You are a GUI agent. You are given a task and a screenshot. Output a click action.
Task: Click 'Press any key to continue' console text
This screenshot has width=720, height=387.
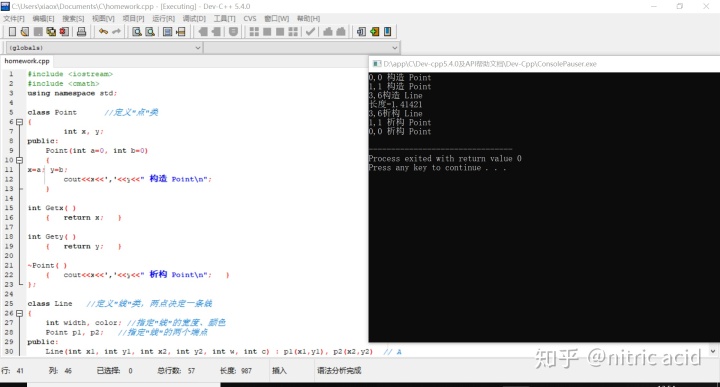click(437, 168)
